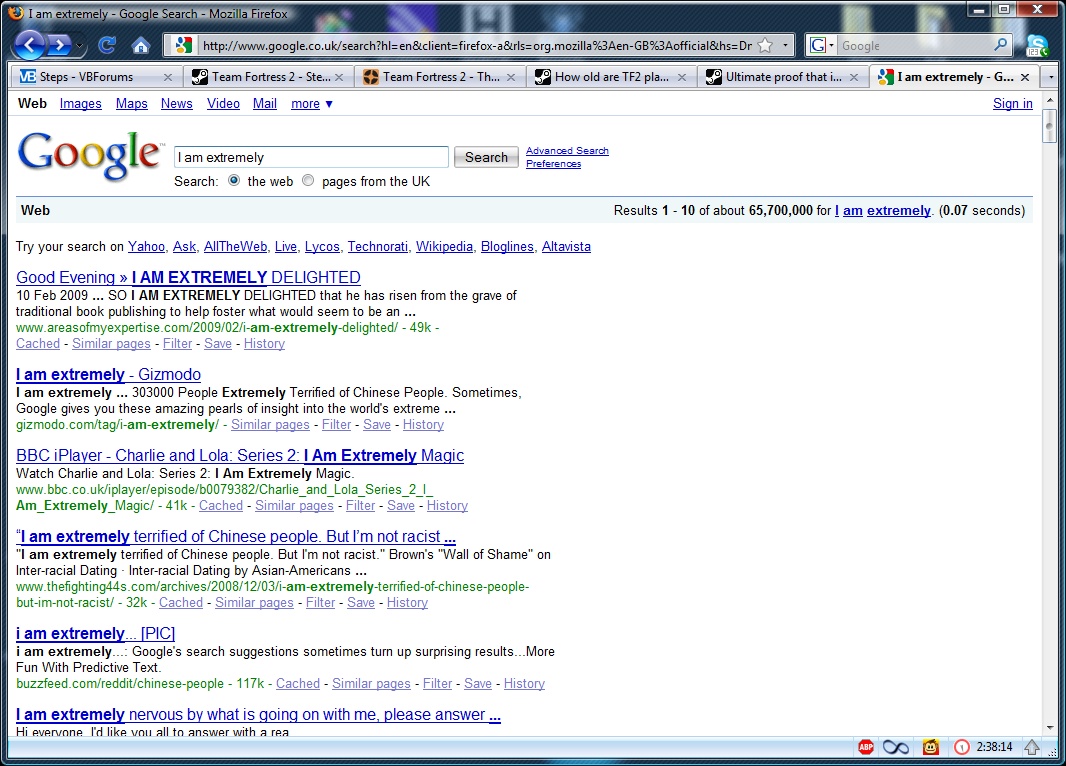
Task: Open the 'i am extremely... [PIC]' result
Action: 95,633
